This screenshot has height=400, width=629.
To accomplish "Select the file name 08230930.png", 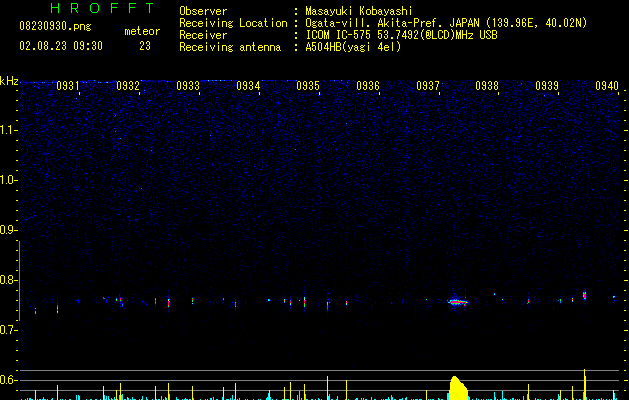I will click(55, 26).
